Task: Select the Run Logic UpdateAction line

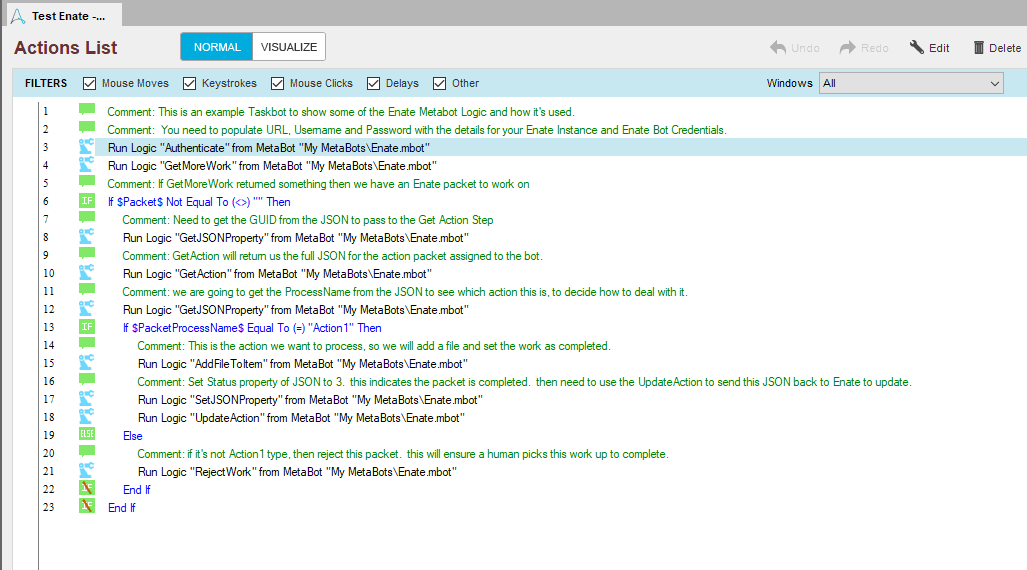Action: 301,417
